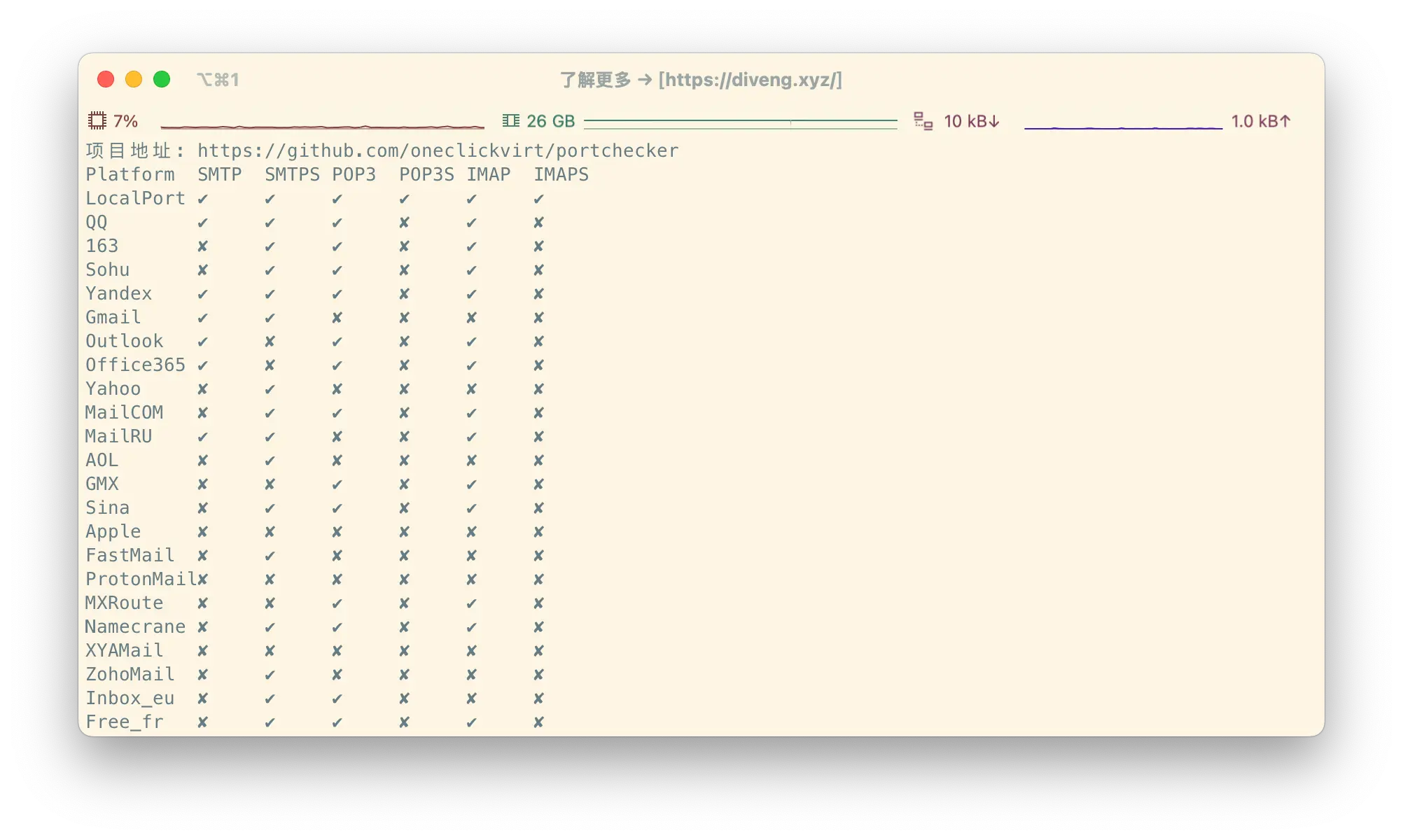Click the Outlook SMTPS cross mark

[270, 342]
